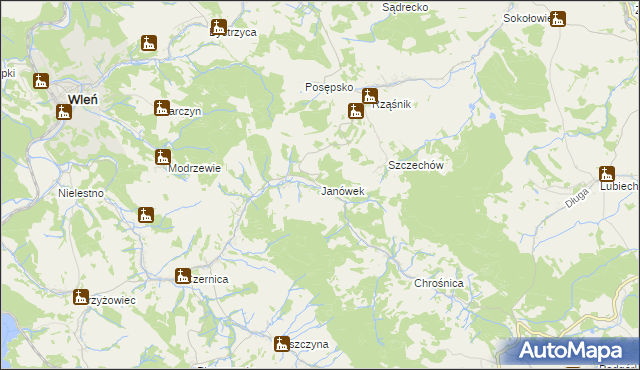Select the Sokołowiec label
The image size is (640, 370).
(x=527, y=18)
